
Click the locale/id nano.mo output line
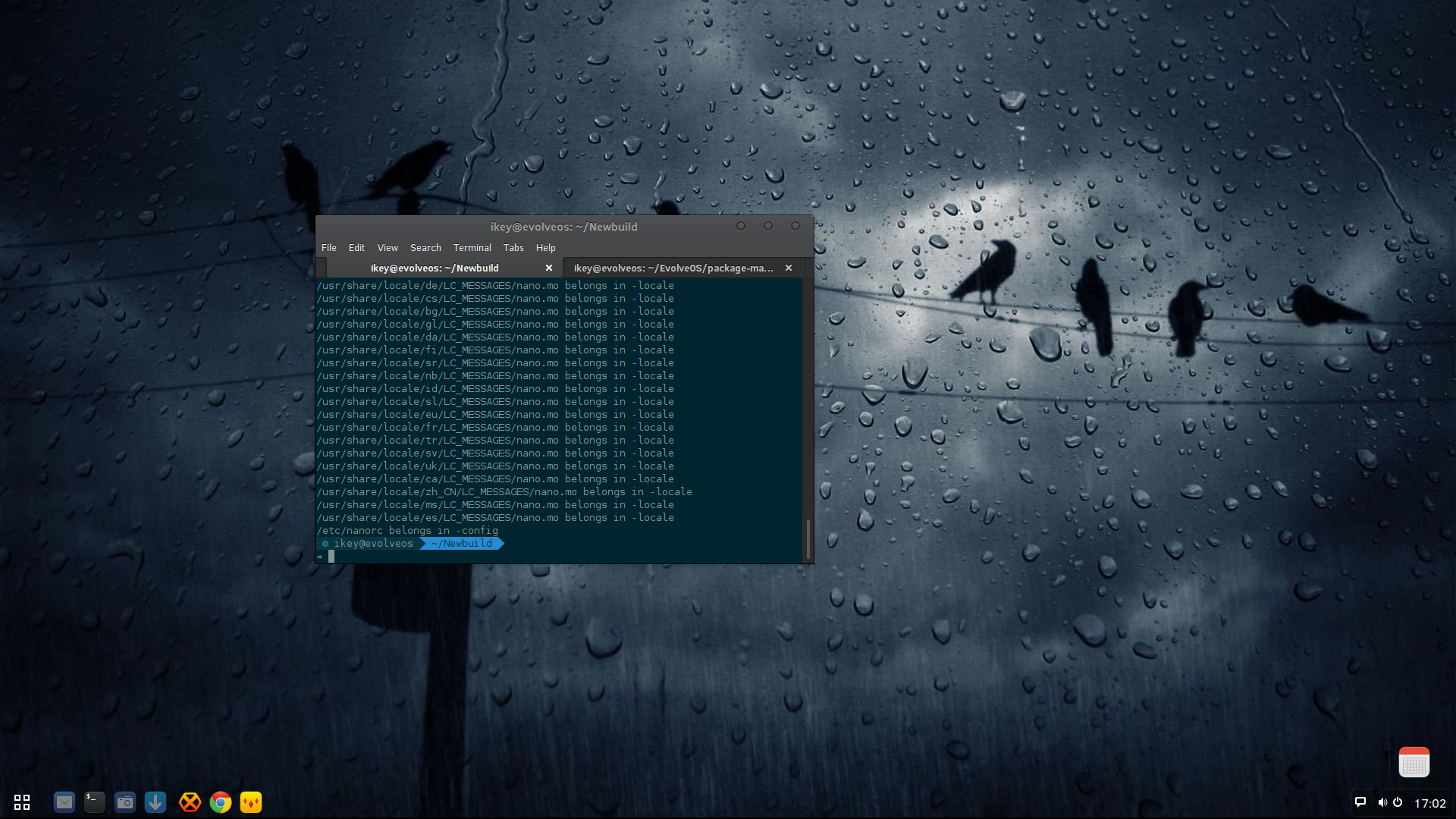coord(495,389)
